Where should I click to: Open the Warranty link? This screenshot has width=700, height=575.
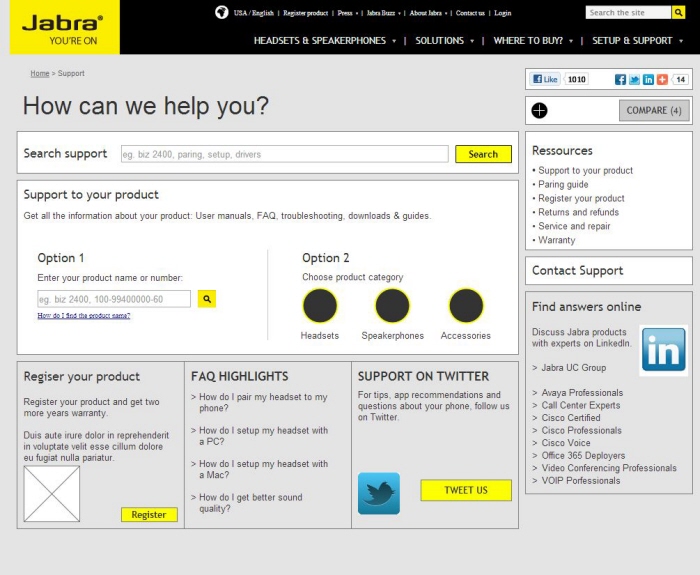click(557, 240)
